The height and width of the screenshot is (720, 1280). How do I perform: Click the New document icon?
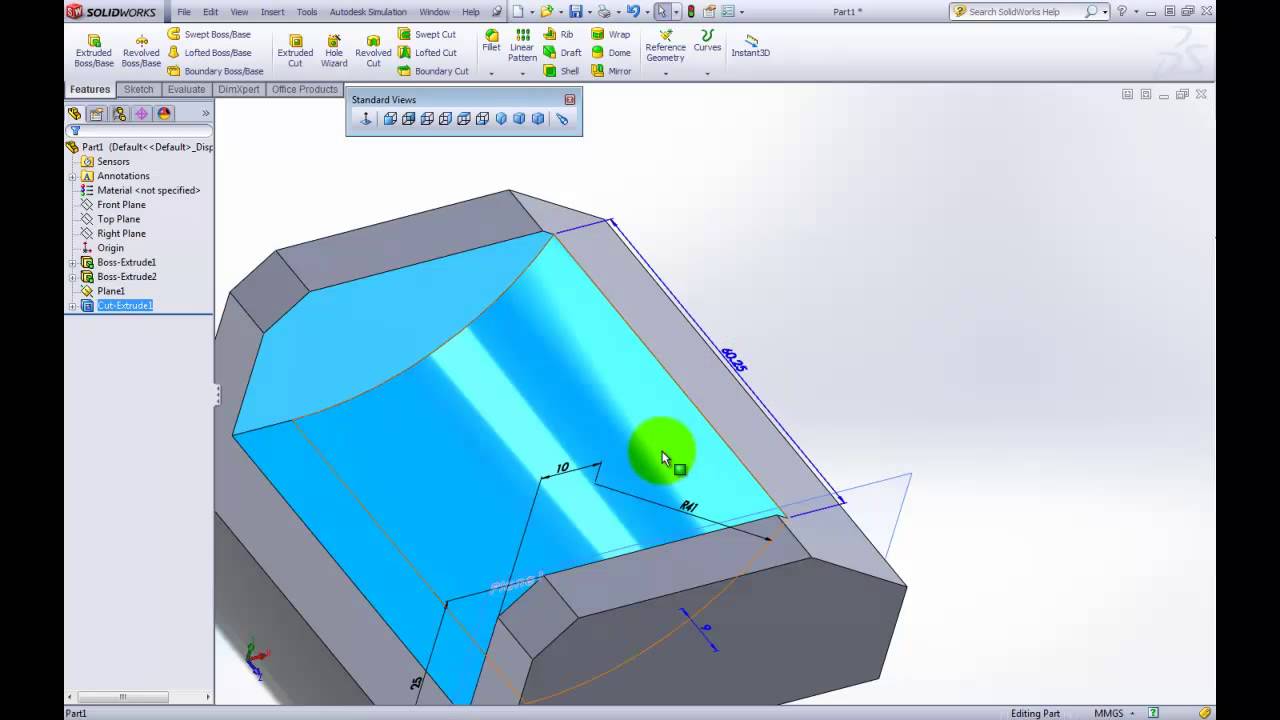pyautogui.click(x=518, y=12)
